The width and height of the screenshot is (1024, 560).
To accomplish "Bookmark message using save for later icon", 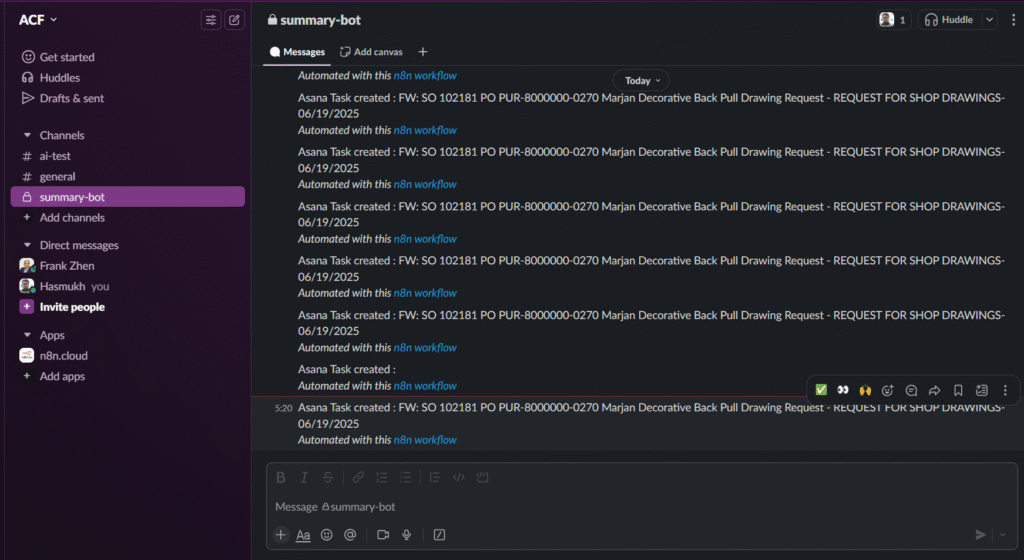I will pyautogui.click(x=958, y=390).
